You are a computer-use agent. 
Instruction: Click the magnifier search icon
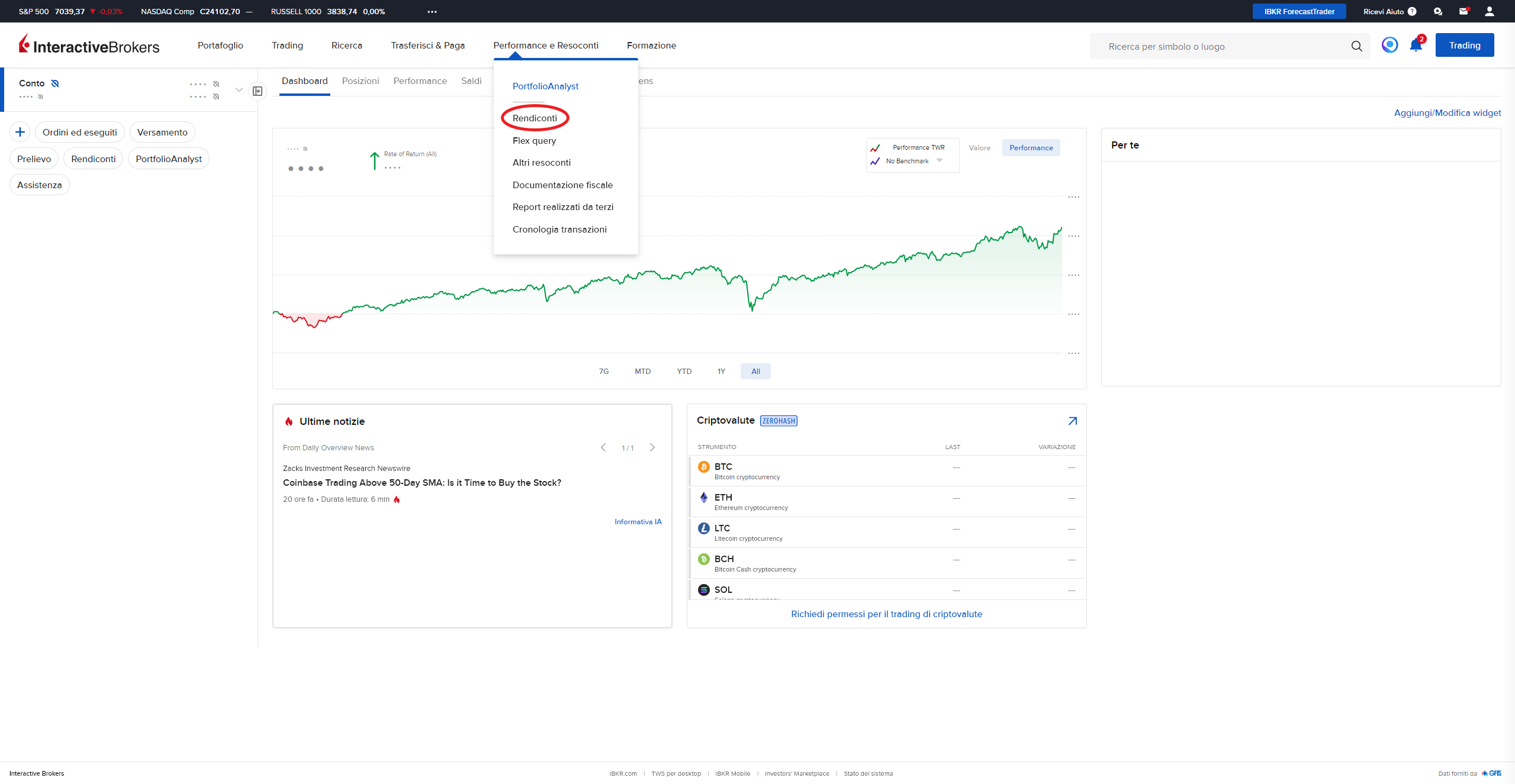[1356, 46]
